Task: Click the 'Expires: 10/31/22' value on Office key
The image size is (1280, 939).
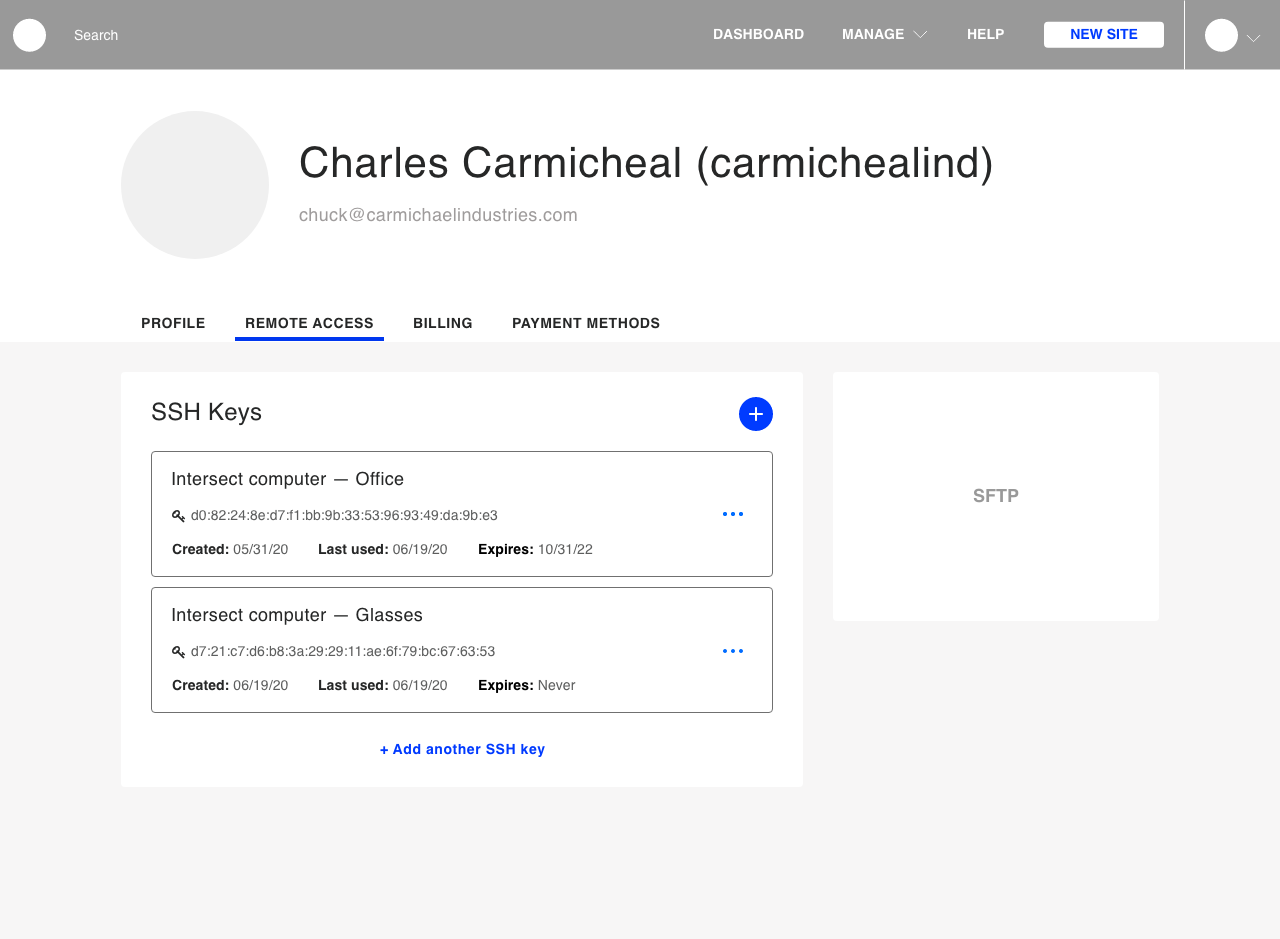Action: pos(535,549)
